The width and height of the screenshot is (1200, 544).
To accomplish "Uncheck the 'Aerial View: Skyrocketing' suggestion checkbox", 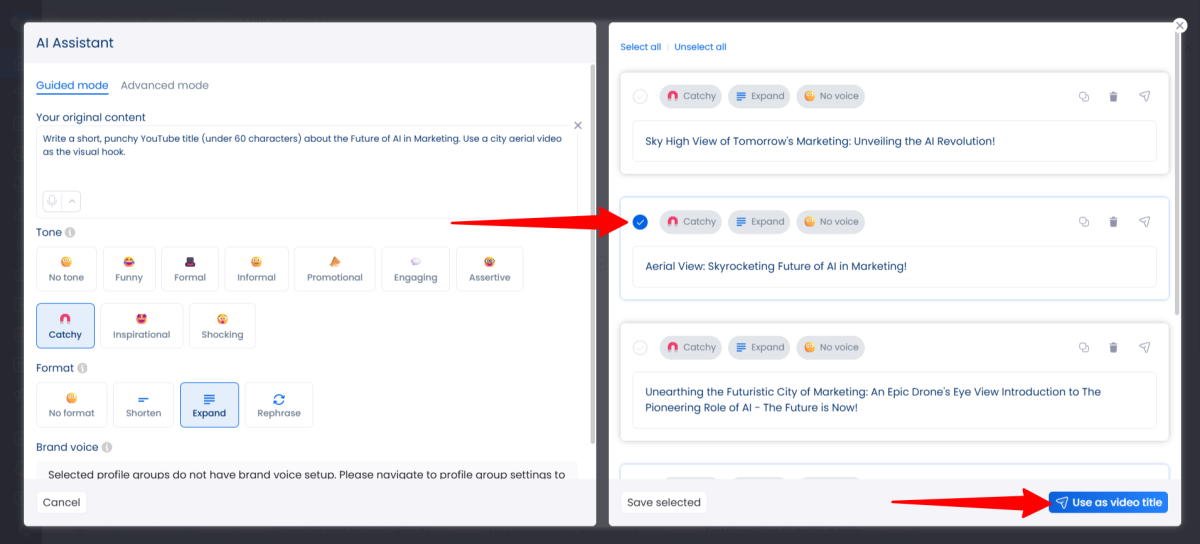I will point(640,222).
